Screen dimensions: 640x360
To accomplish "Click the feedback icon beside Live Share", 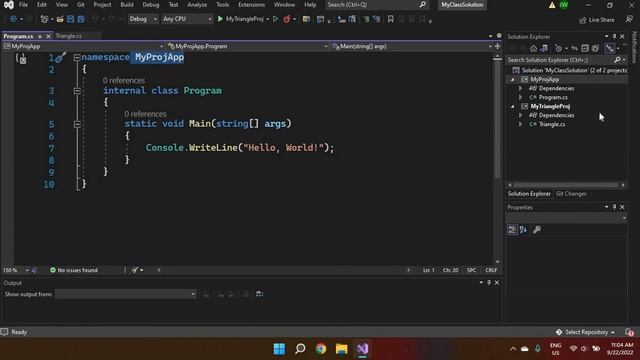I will pos(629,19).
